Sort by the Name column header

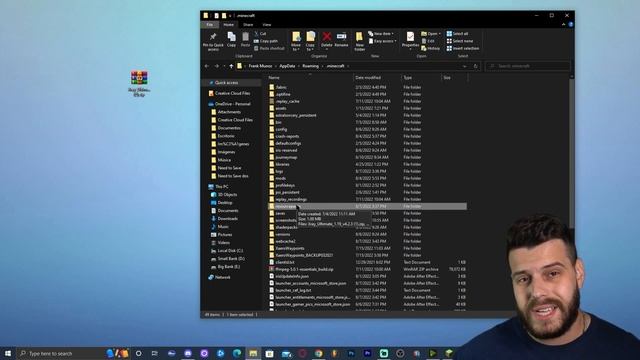point(310,78)
